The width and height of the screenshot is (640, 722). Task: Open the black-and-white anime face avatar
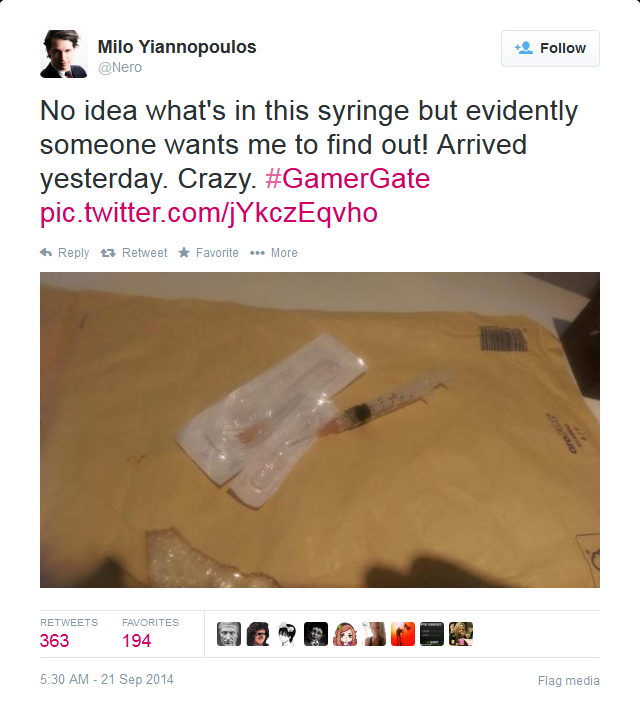click(287, 634)
